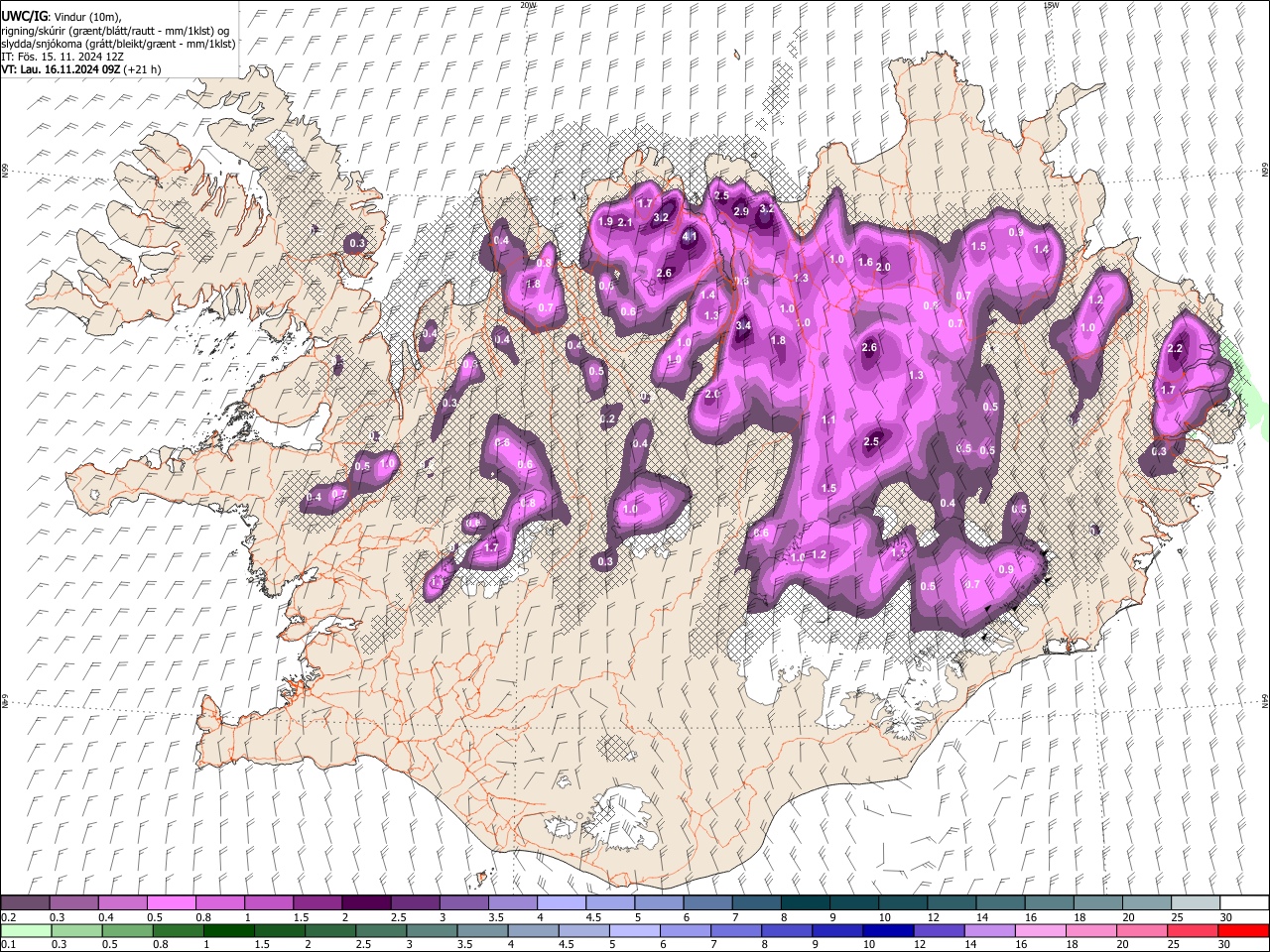This screenshot has width=1270, height=952.
Task: Click the red lower legend swatch after 30
Action: [1243, 930]
